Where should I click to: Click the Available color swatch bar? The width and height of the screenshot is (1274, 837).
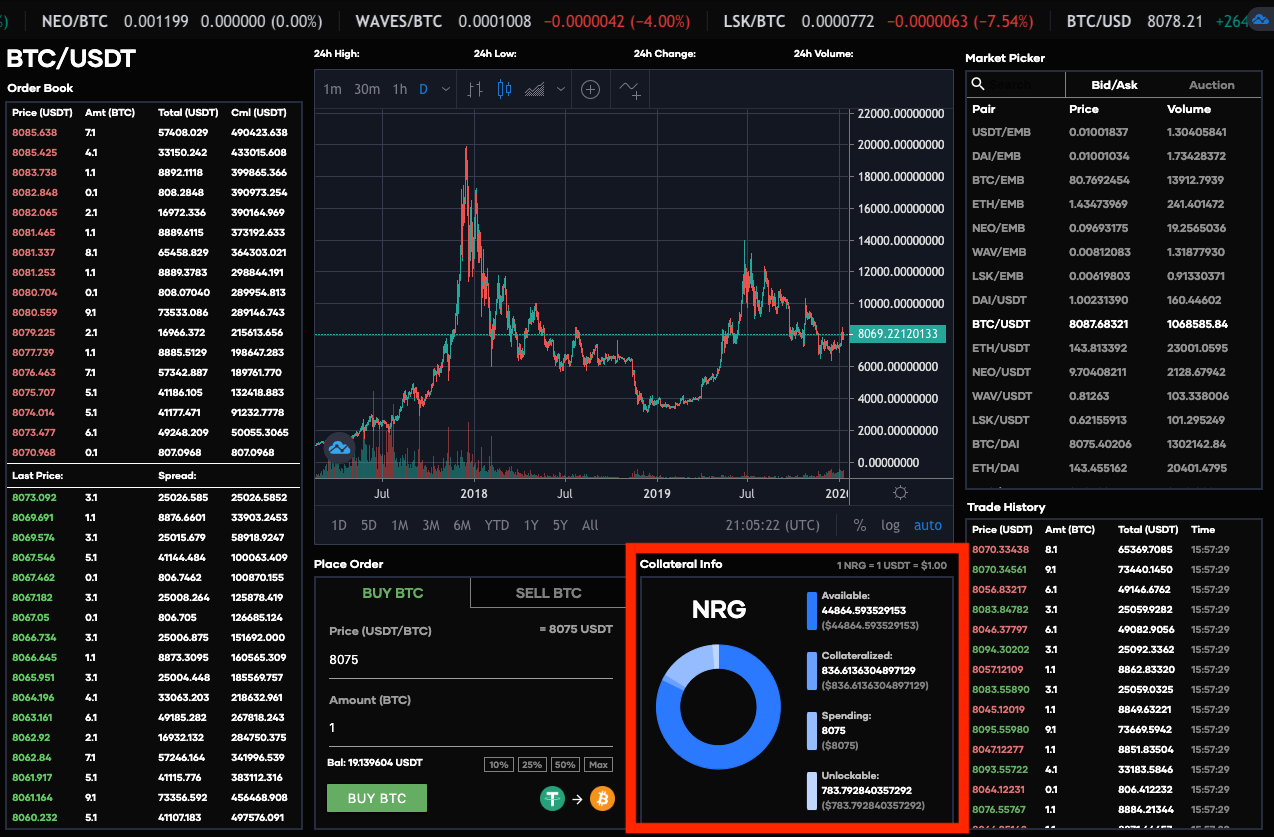coord(812,611)
